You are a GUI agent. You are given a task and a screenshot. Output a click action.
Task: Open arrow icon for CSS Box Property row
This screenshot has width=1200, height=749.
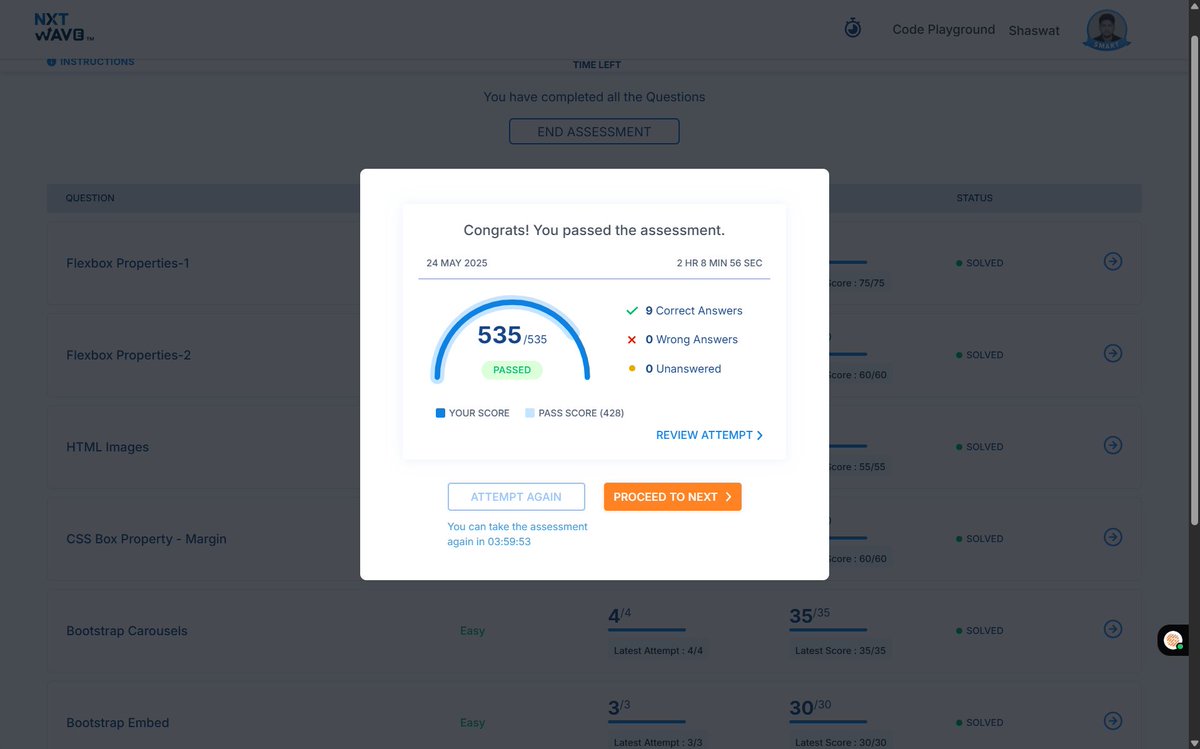pyautogui.click(x=1112, y=537)
